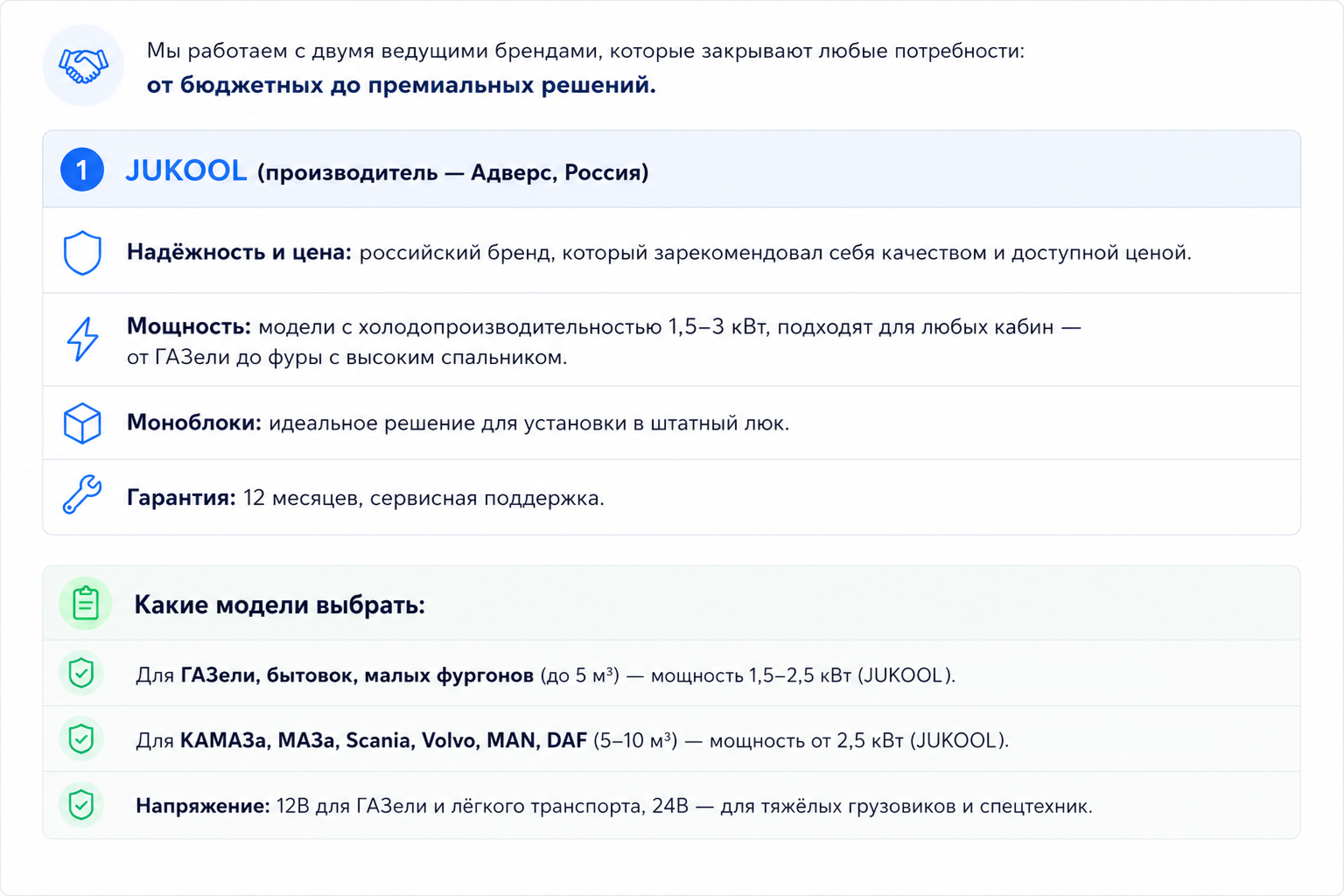Click '12 месяцев, сервисная поддержка.' text
The height and width of the screenshot is (896, 1344).
tap(423, 499)
